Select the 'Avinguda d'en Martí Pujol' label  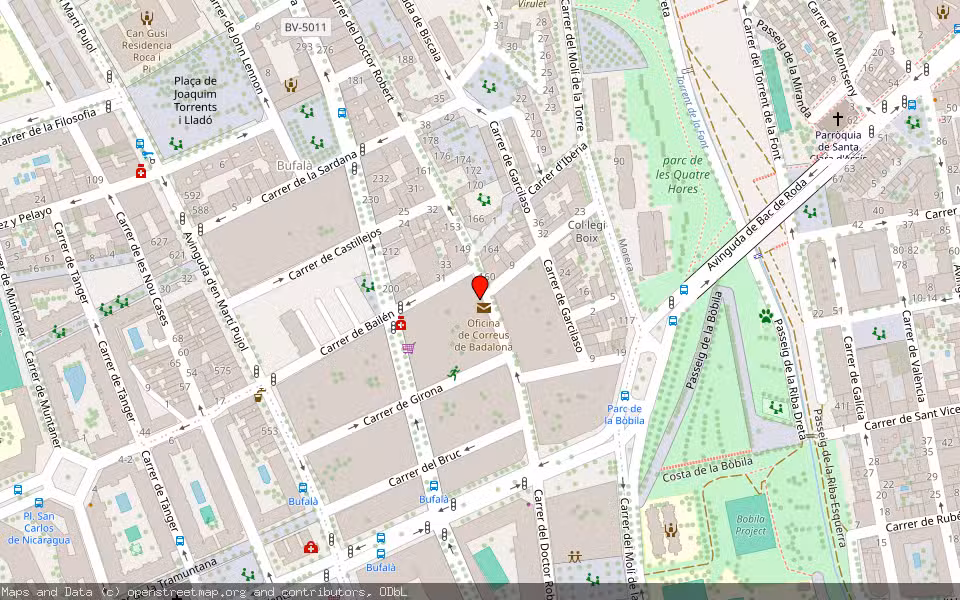point(216,291)
